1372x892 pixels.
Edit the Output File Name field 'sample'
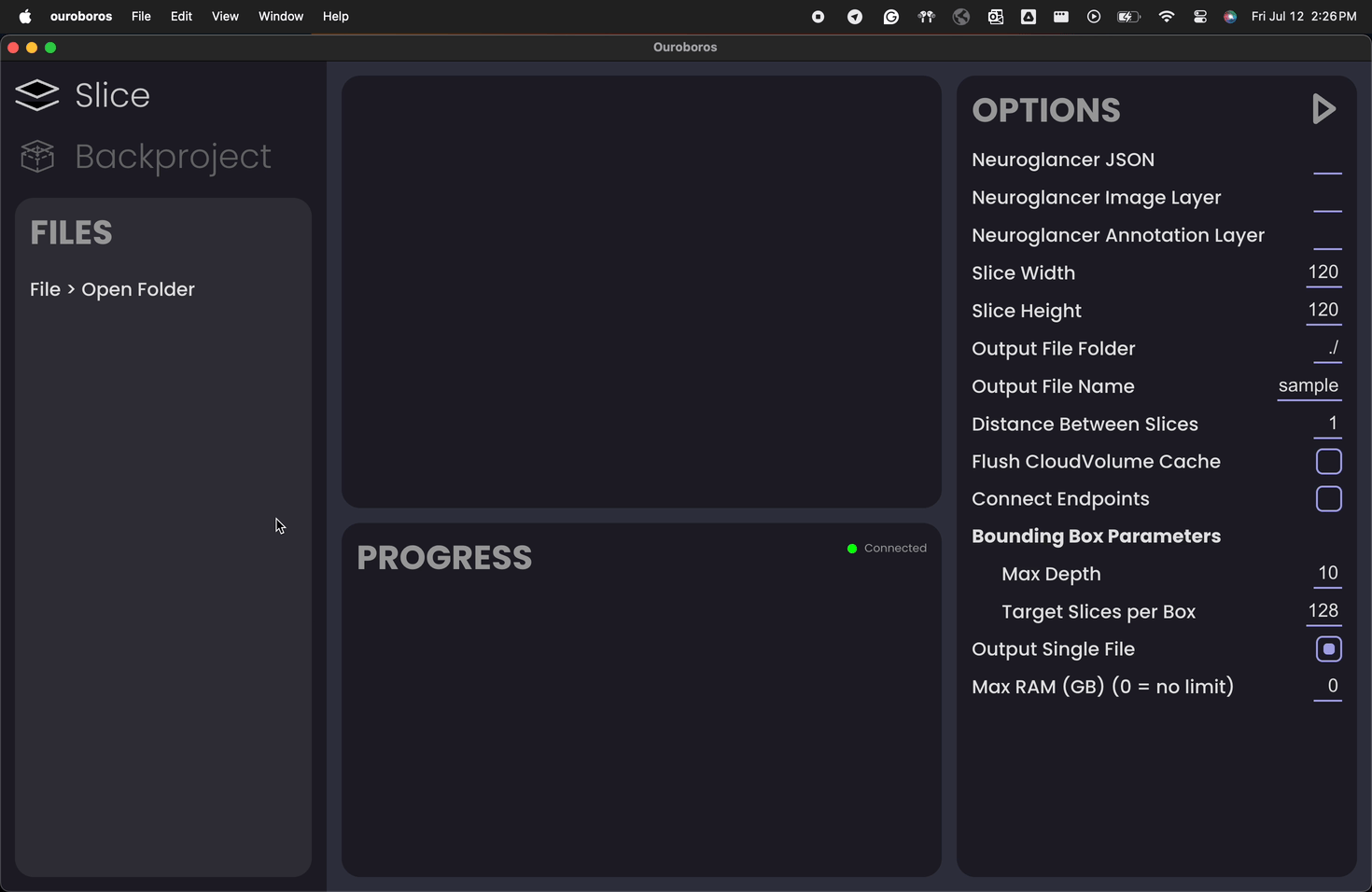click(x=1309, y=386)
